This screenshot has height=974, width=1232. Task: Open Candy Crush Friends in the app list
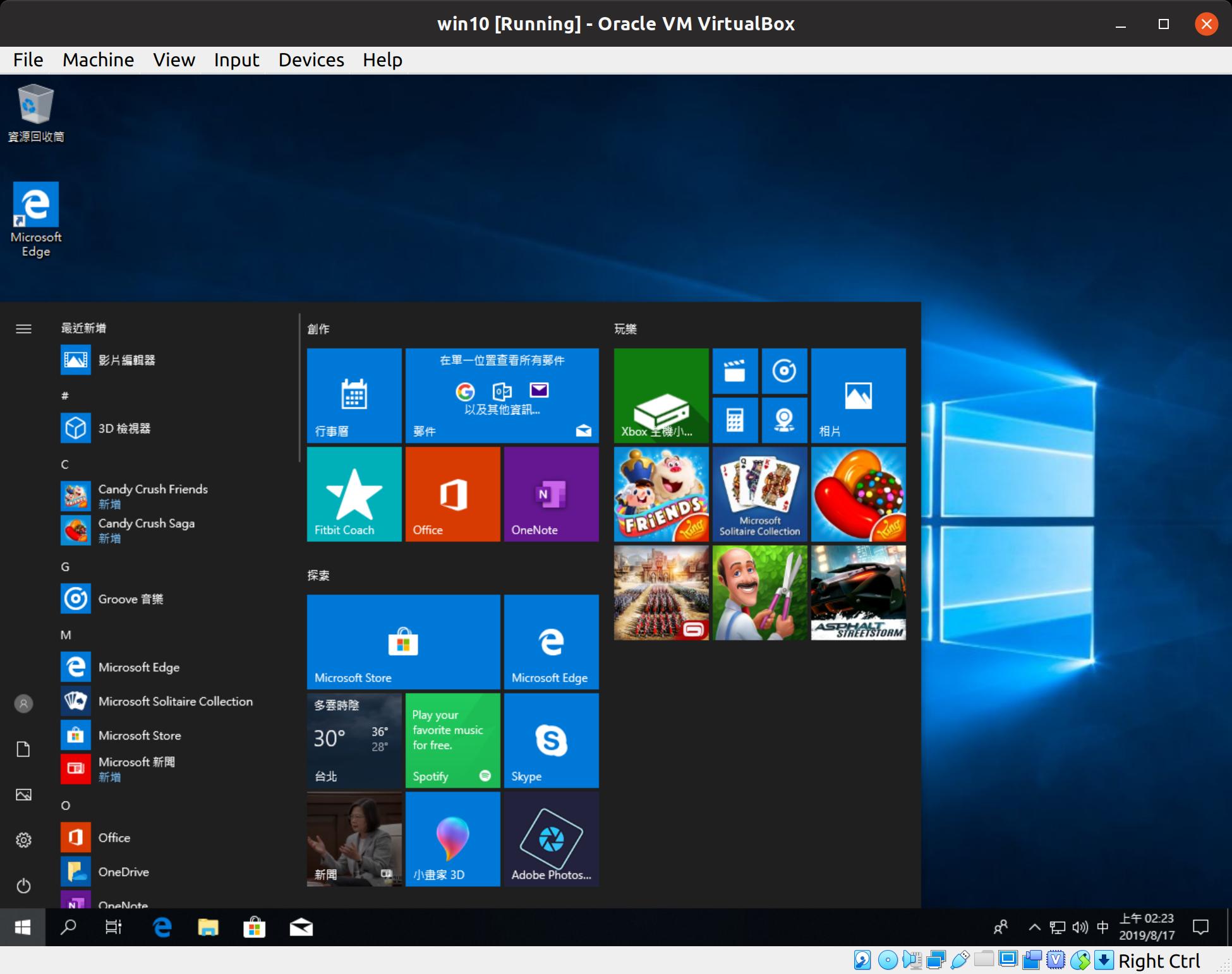(x=174, y=496)
